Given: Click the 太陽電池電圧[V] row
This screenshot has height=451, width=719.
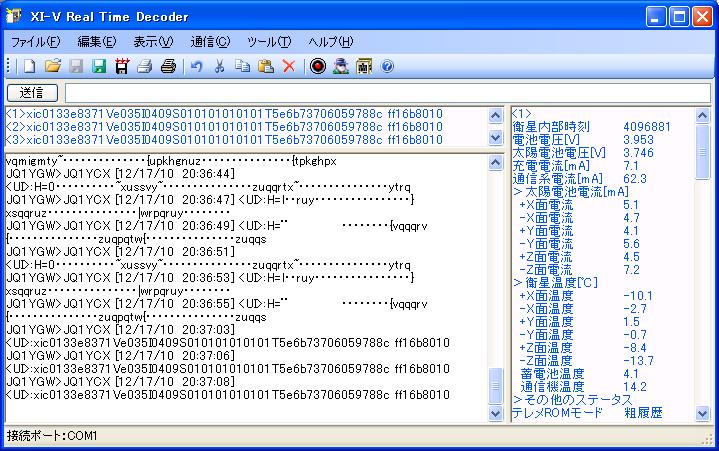Looking at the screenshot, I should coord(583,153).
